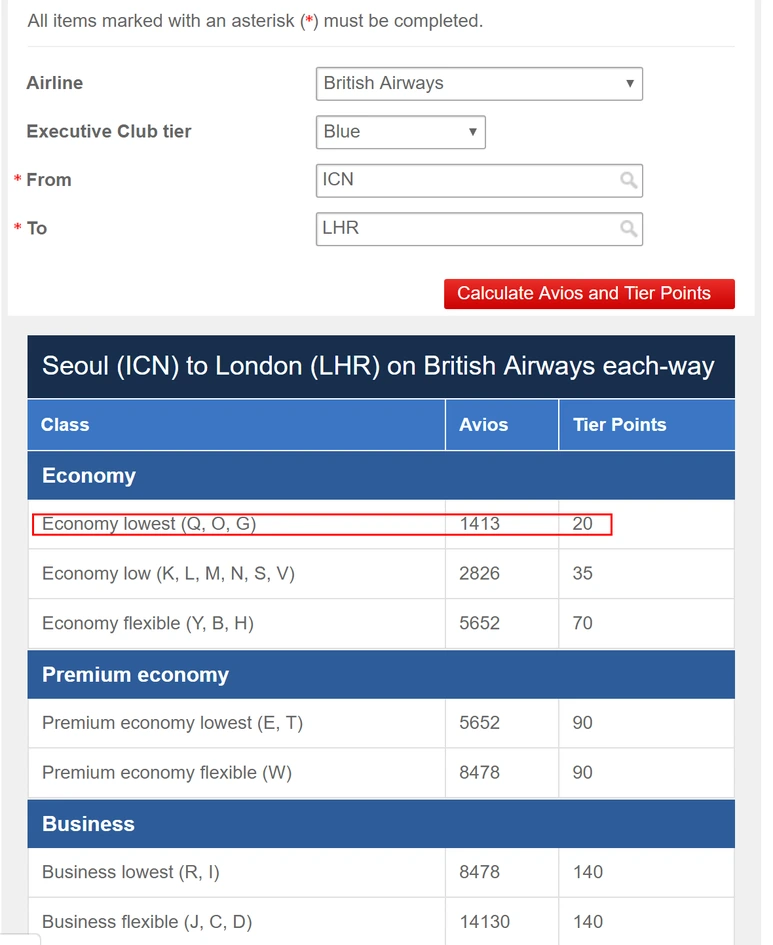Click the Class column header

(236, 425)
